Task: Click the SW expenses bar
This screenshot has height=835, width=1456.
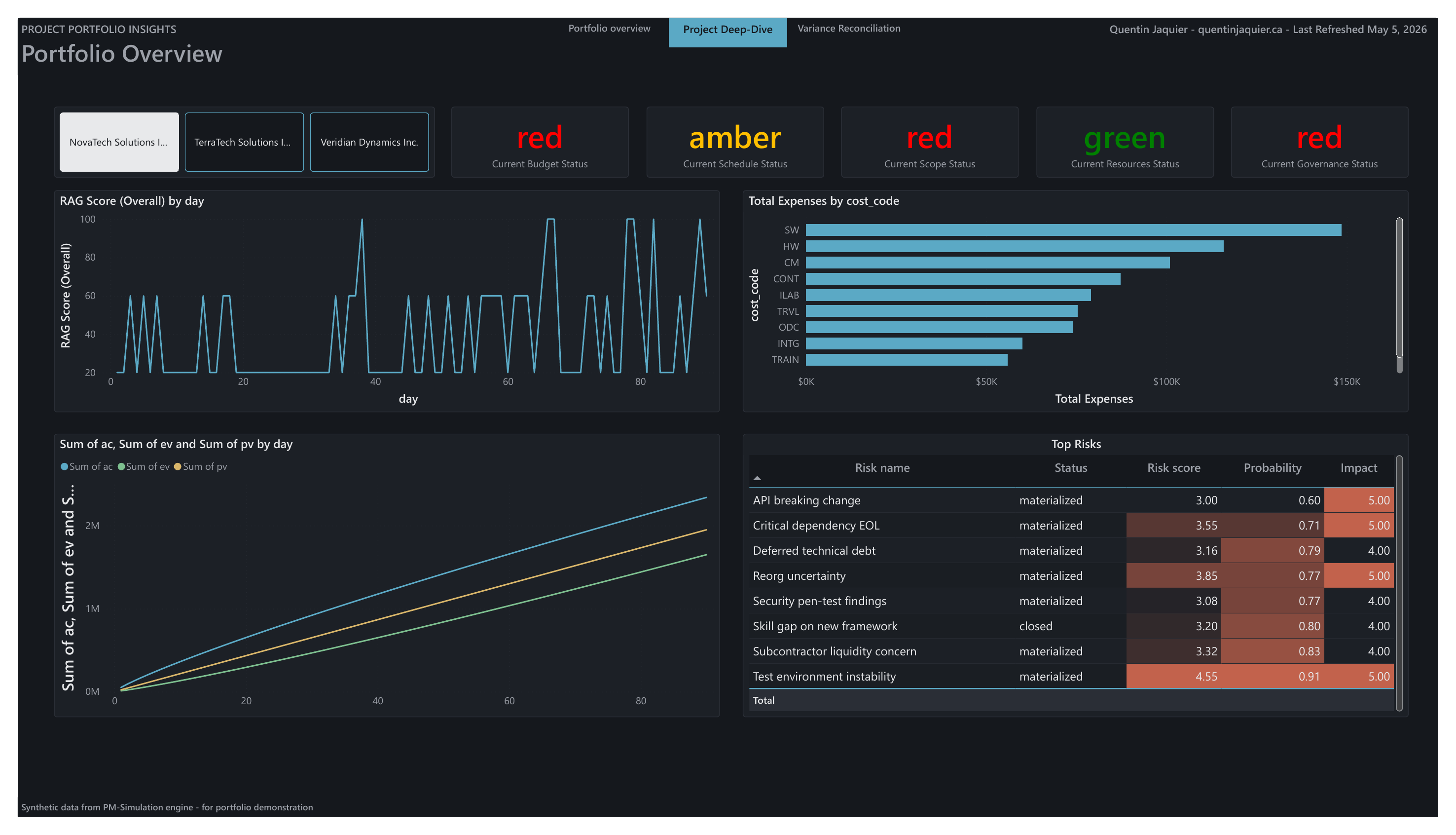Action: (1073, 230)
